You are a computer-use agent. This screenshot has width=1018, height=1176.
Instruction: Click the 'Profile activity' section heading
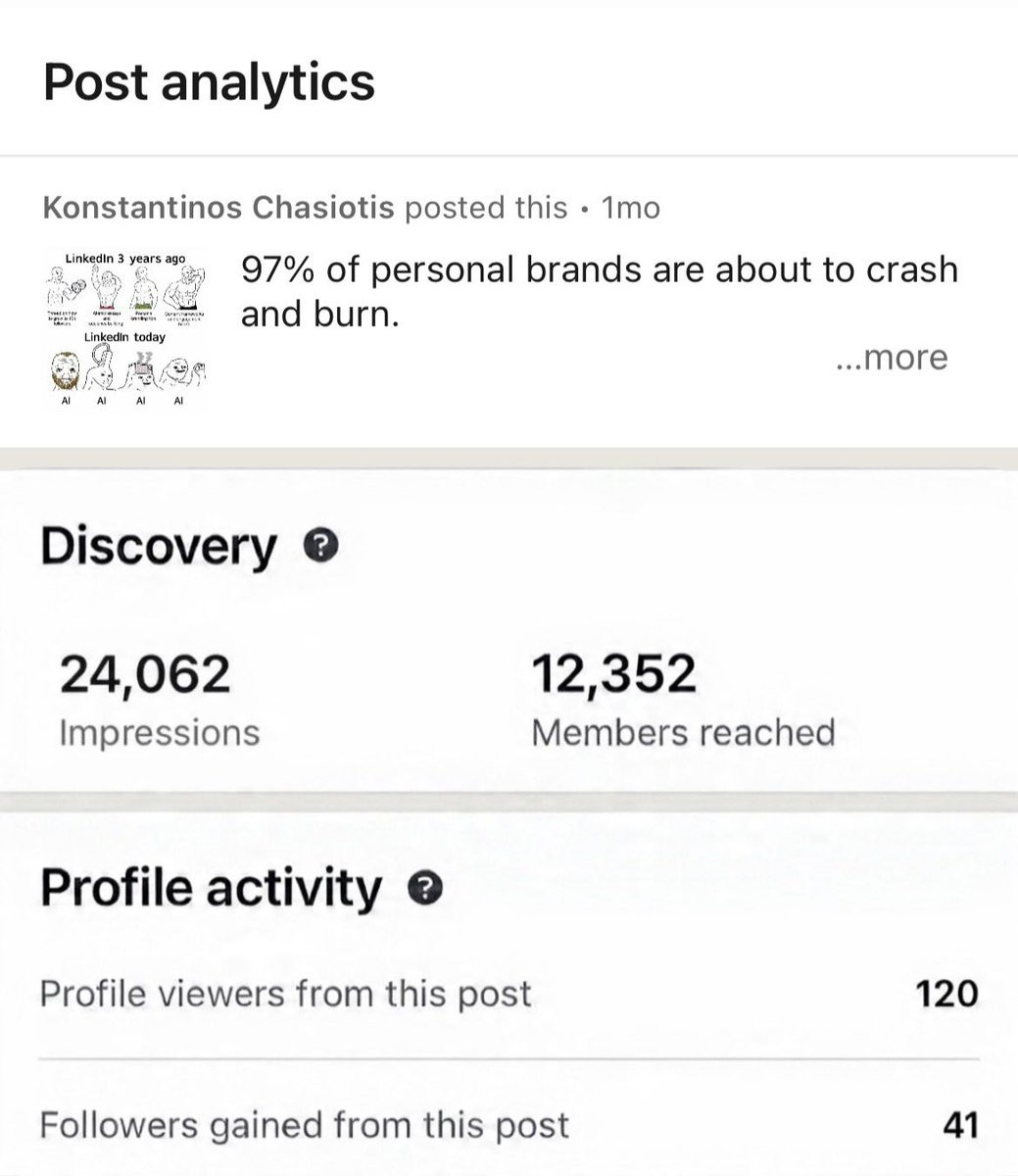pos(211,889)
